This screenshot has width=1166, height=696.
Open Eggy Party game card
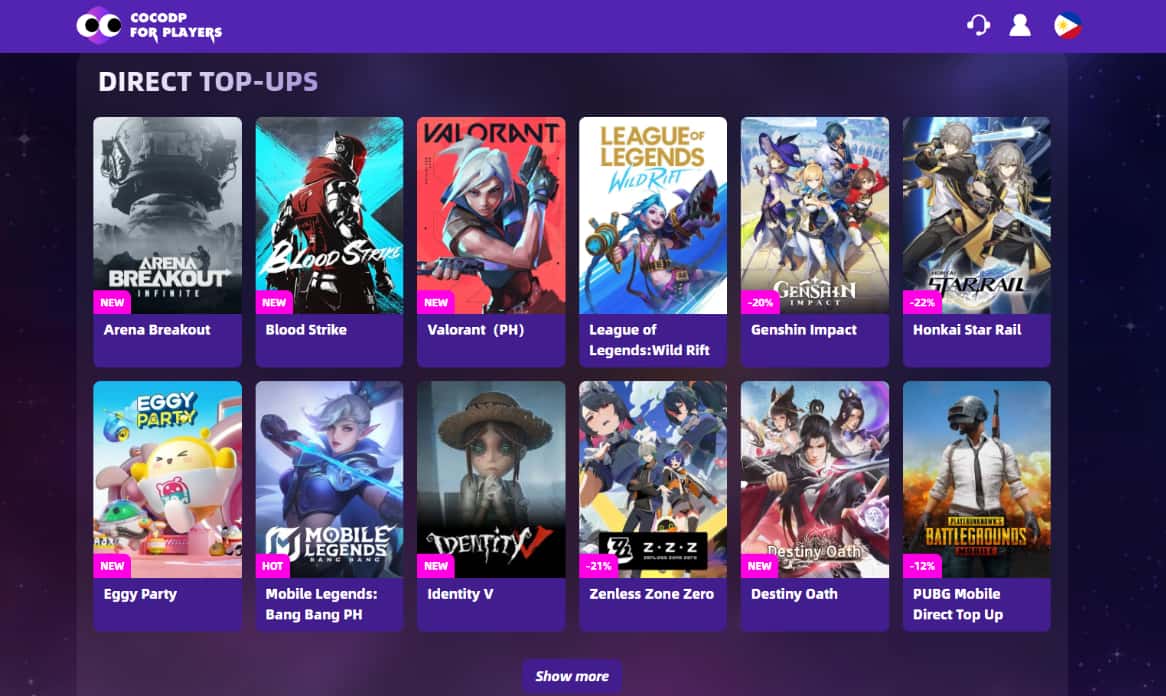point(167,506)
